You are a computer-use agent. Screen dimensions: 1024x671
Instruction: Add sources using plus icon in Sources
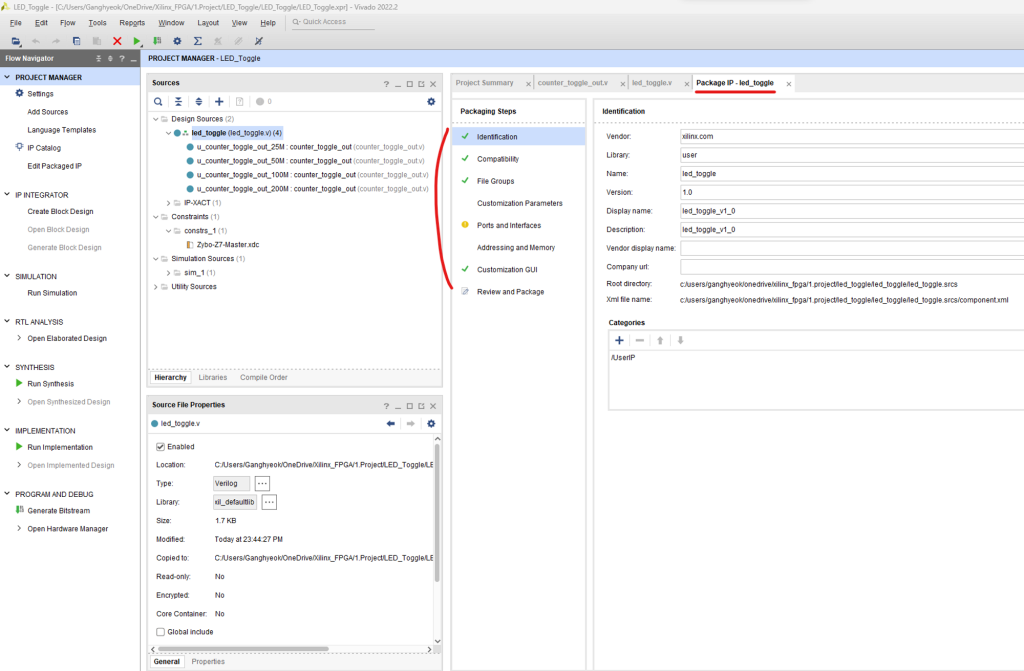[x=219, y=102]
